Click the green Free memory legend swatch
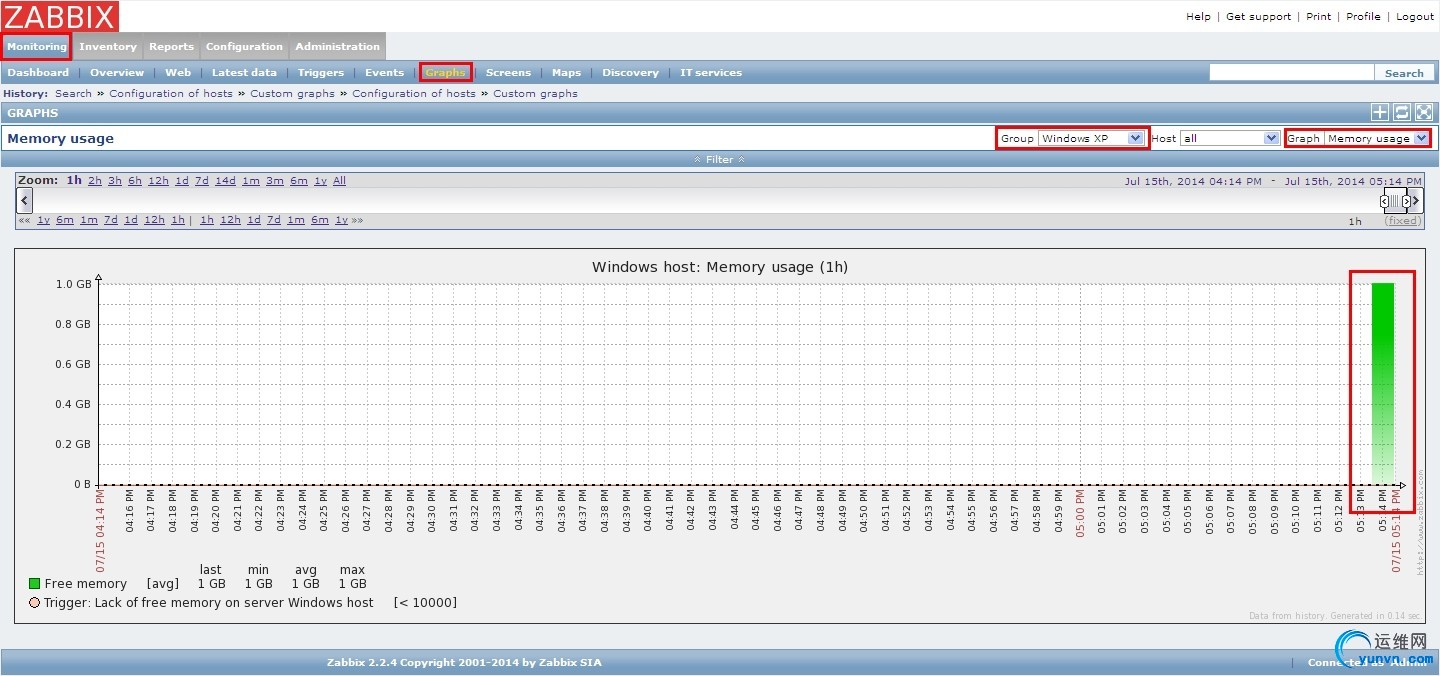 coord(34,583)
